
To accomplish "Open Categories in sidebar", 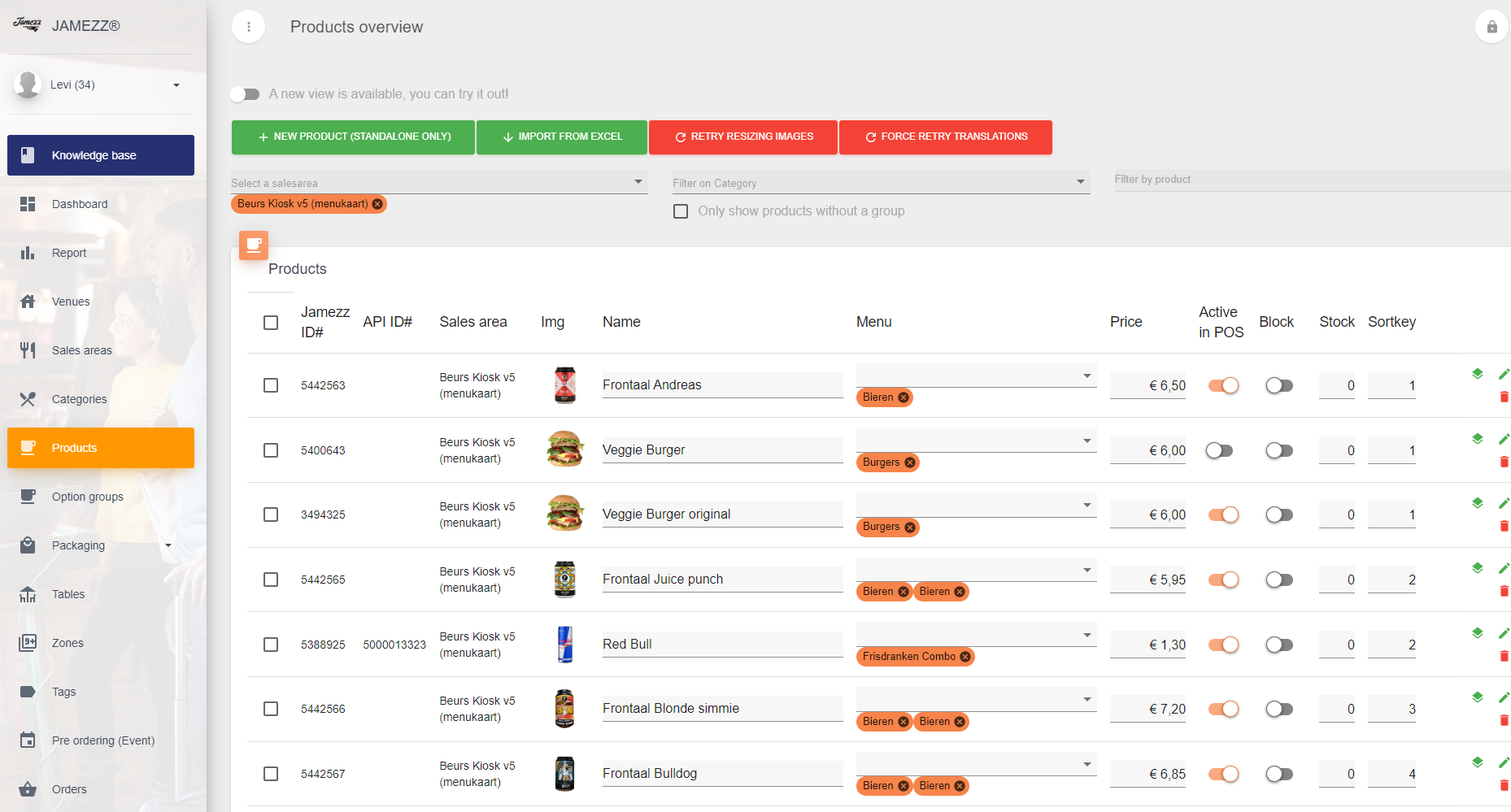I will coord(101,399).
